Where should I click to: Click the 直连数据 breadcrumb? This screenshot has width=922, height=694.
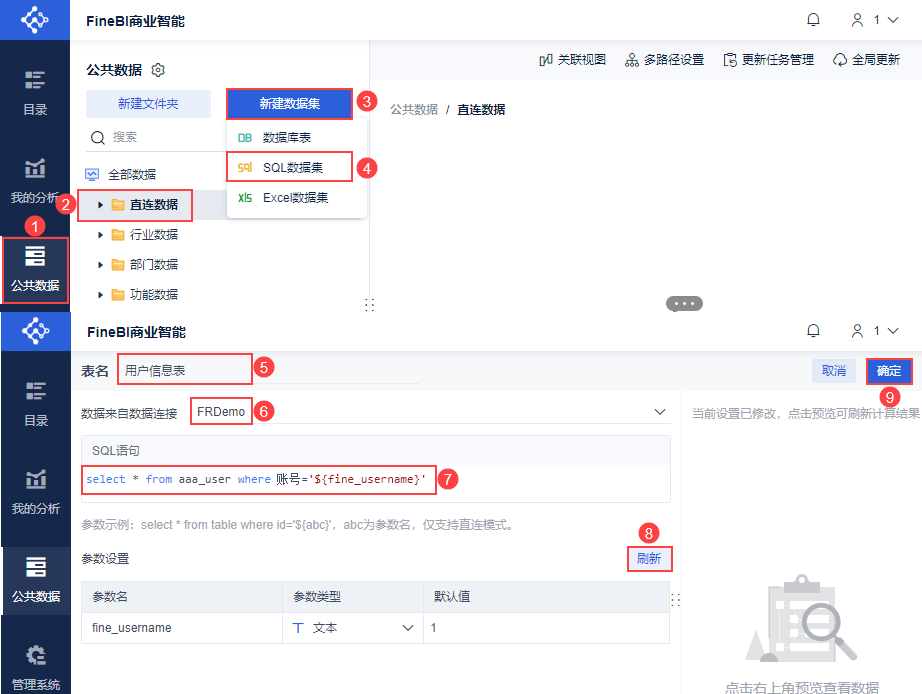(x=481, y=110)
